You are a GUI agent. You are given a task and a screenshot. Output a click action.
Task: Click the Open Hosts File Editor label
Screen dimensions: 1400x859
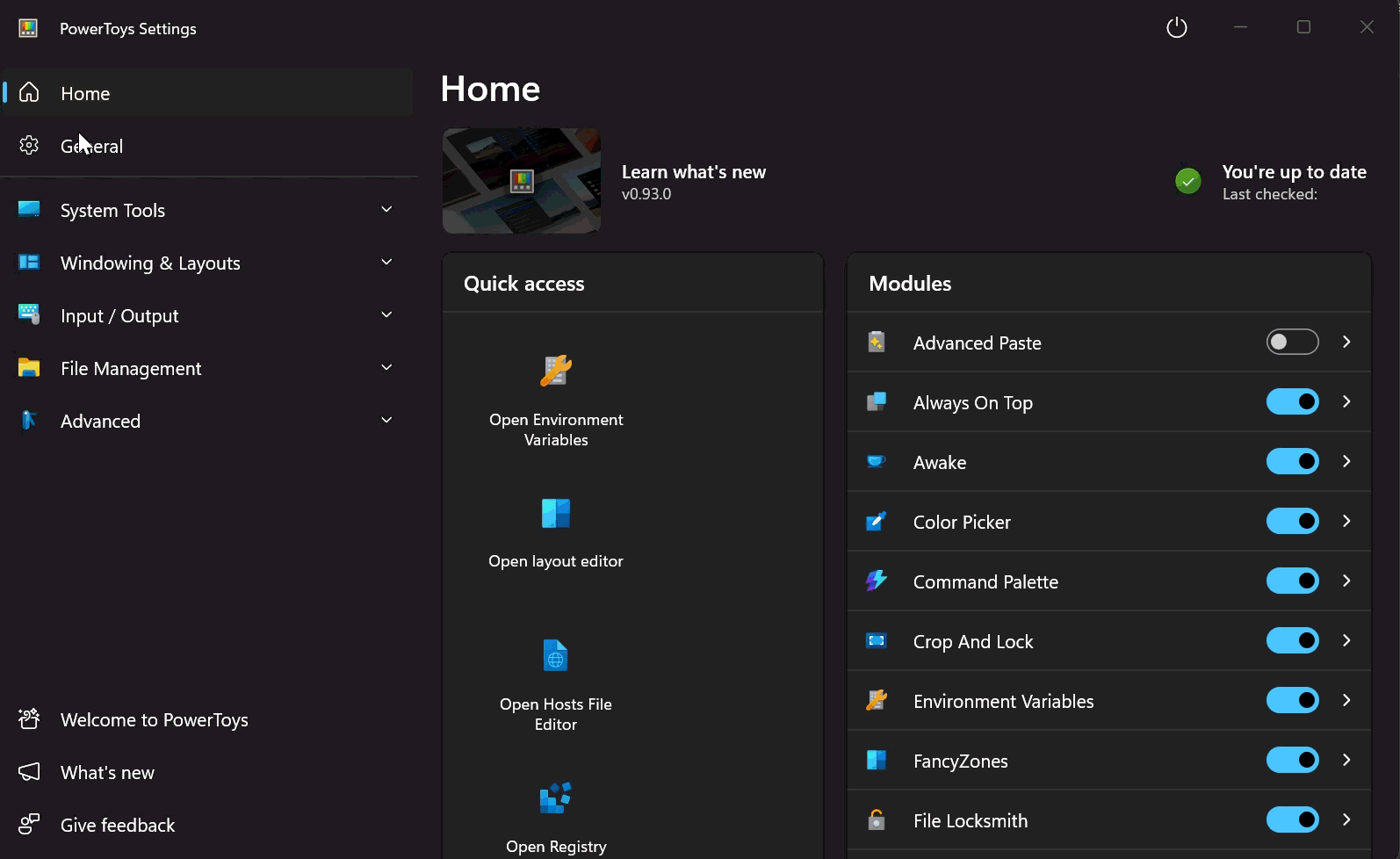point(556,714)
